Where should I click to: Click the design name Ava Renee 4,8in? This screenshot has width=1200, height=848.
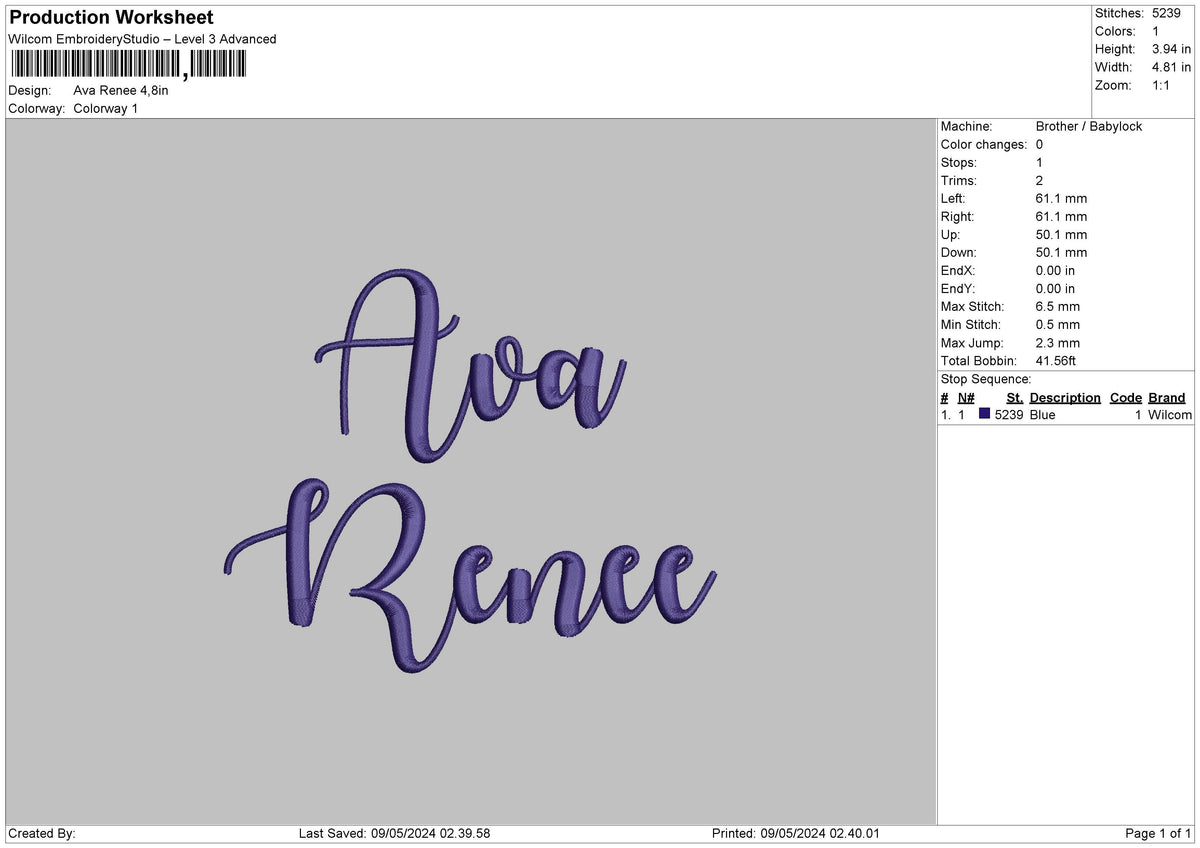coord(122,89)
